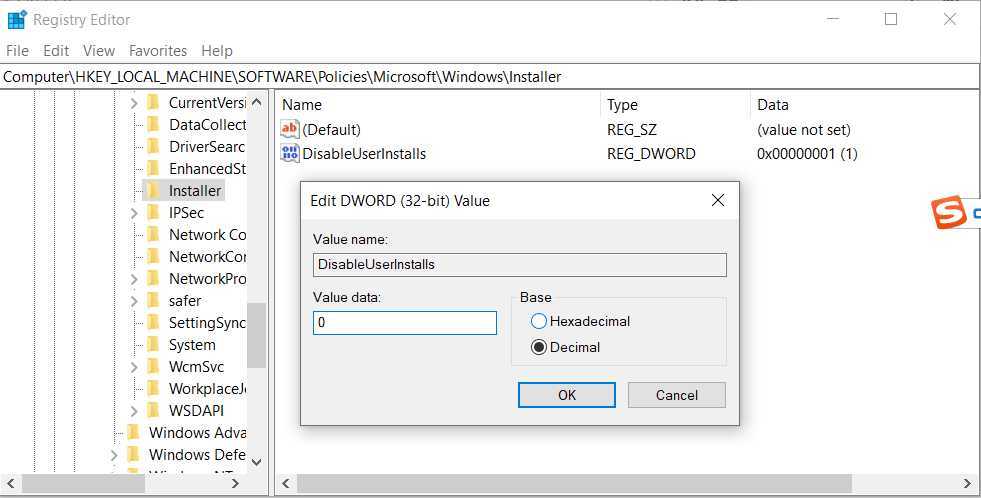Viewport: 981px width, 498px height.
Task: Click the NetworkConnectivity folder icon
Action: pyautogui.click(x=153, y=257)
